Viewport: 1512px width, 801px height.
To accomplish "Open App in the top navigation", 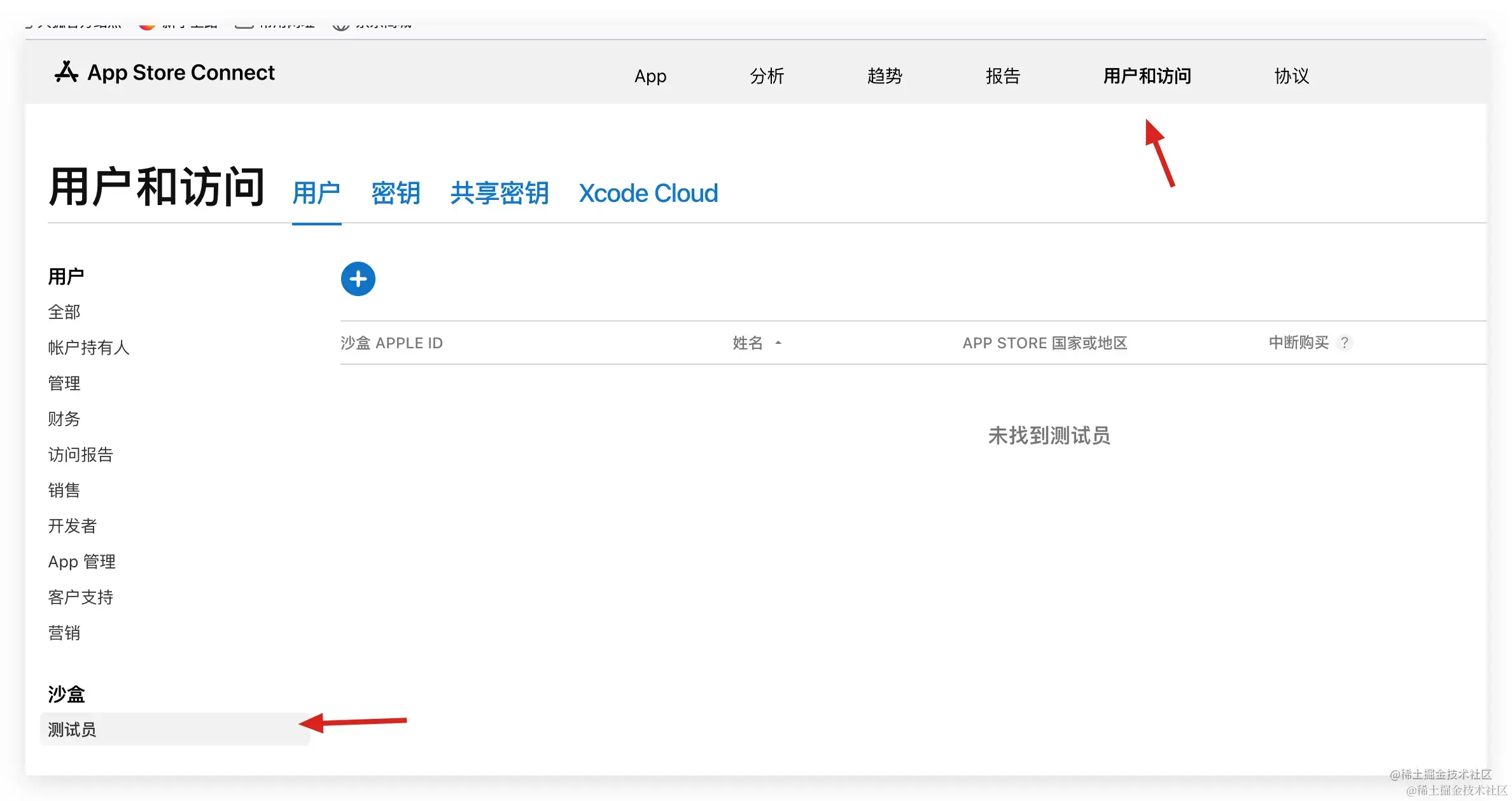I will (650, 76).
